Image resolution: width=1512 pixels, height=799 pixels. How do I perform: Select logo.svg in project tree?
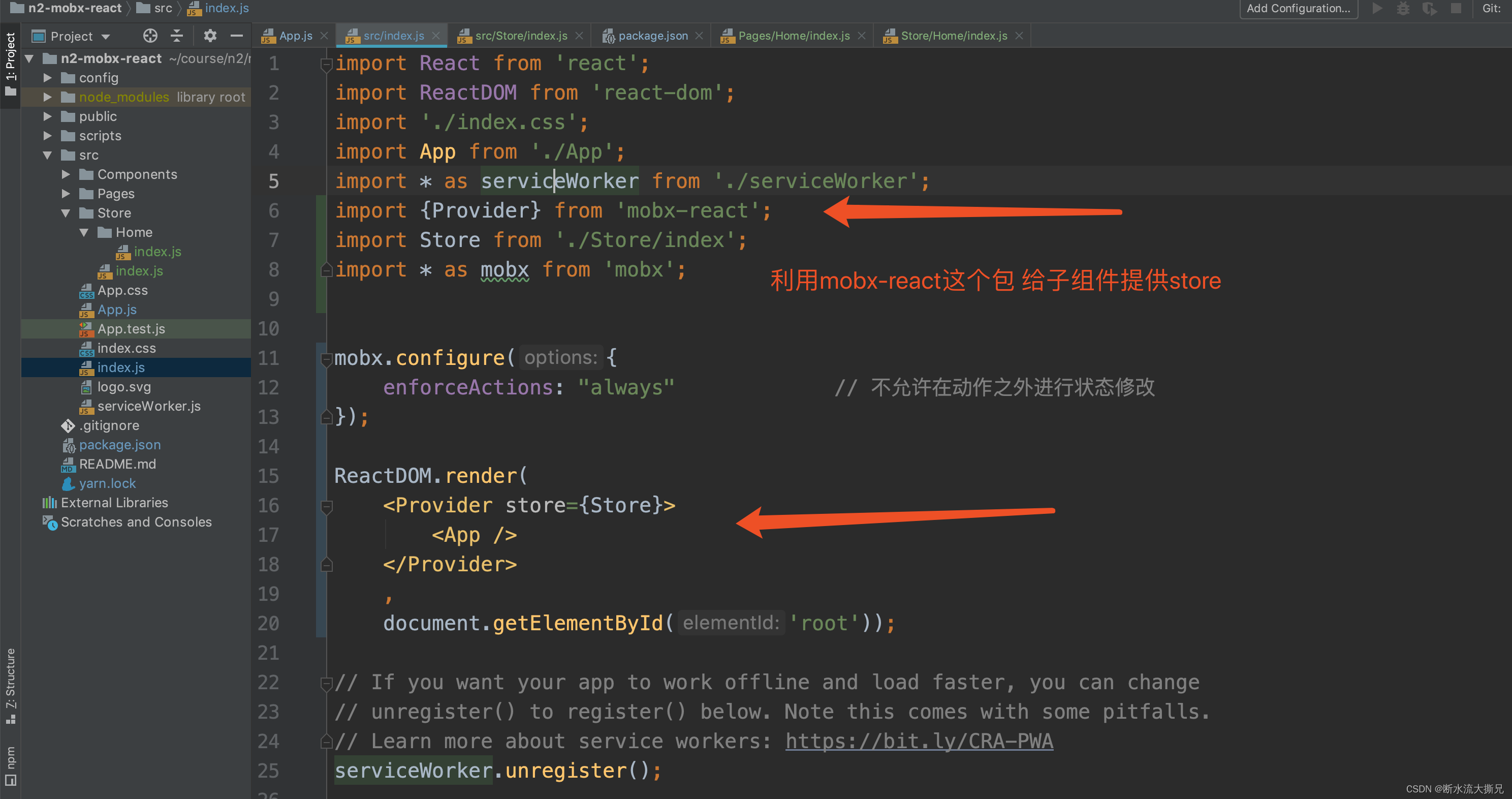click(x=124, y=387)
